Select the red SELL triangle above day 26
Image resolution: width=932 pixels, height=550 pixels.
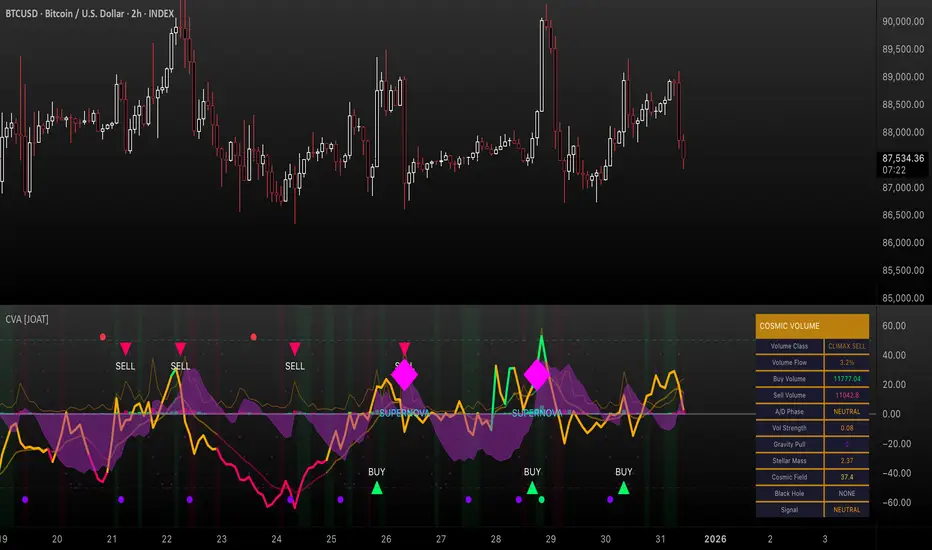[404, 348]
